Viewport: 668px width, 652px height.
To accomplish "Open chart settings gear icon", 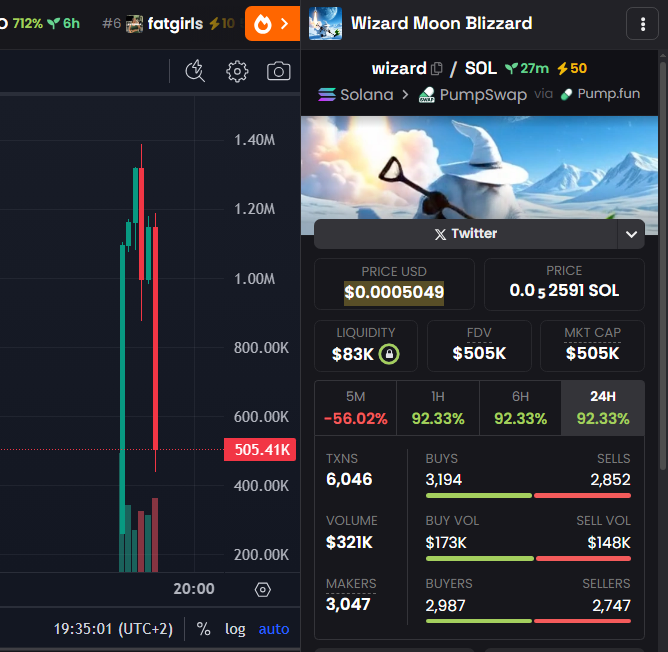I will (x=237, y=71).
